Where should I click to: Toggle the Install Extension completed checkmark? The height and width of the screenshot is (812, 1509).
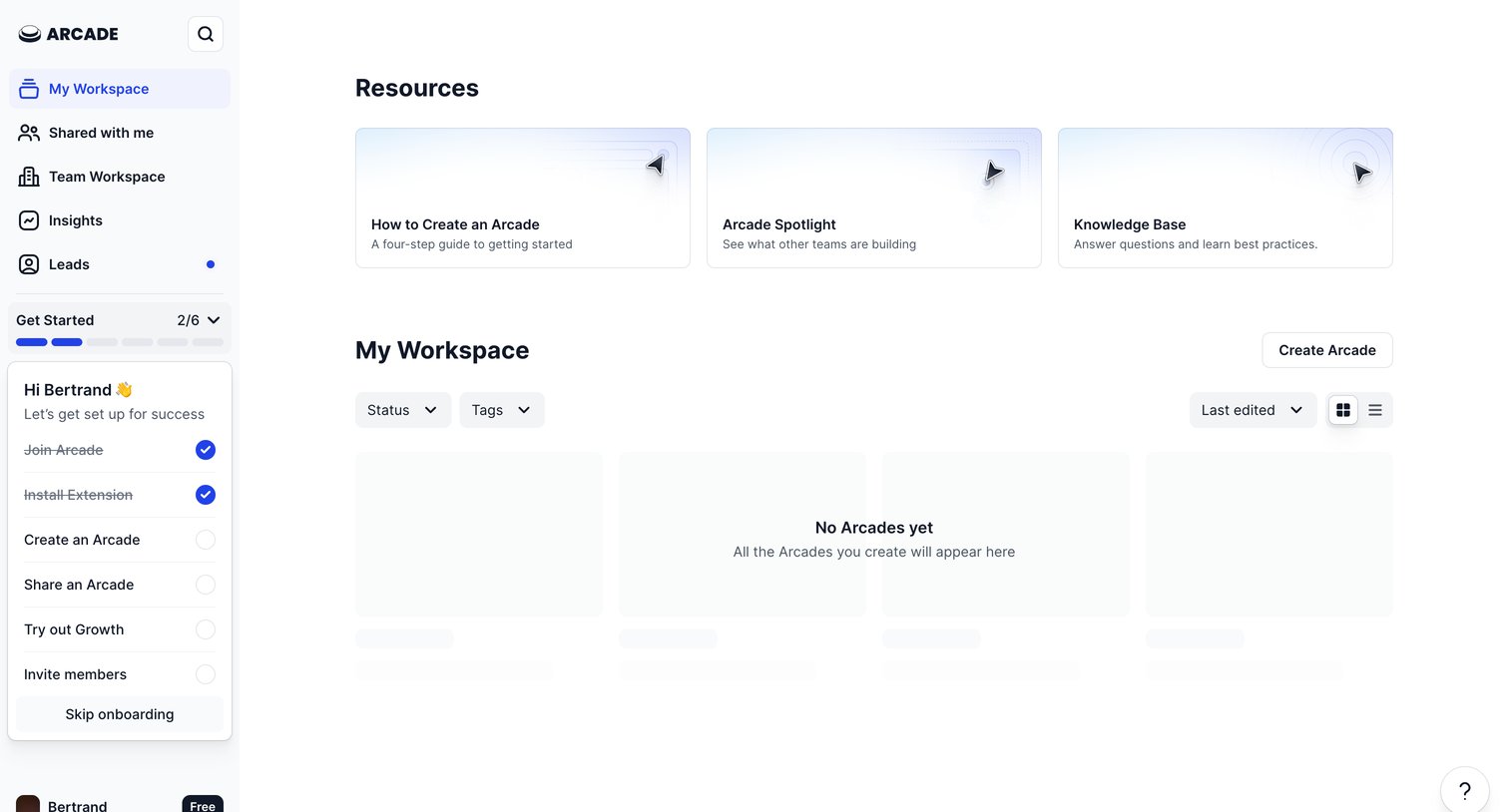tap(206, 495)
